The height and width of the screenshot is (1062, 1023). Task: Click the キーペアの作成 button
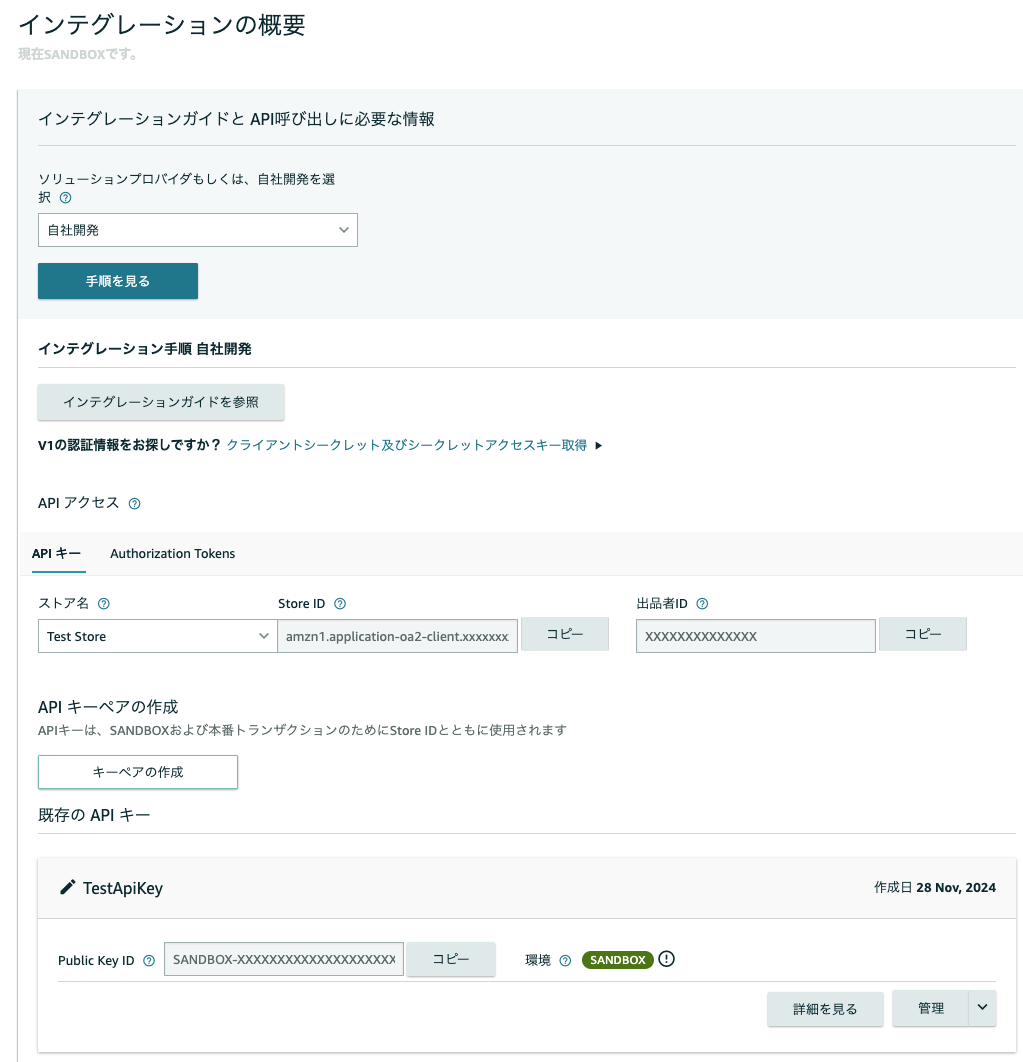[138, 772]
